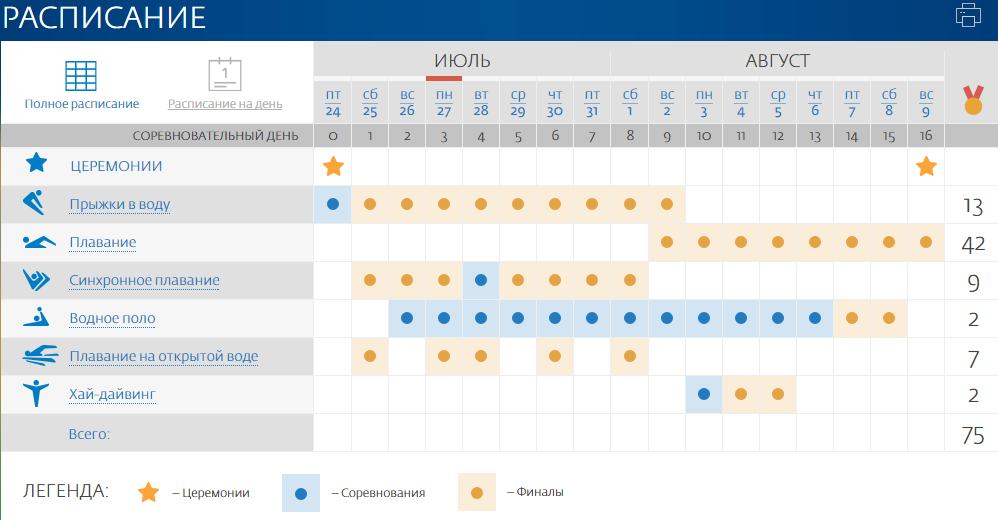Image resolution: width=998 pixels, height=520 pixels.
Task: Select date вс 9 August
Action: (926, 102)
